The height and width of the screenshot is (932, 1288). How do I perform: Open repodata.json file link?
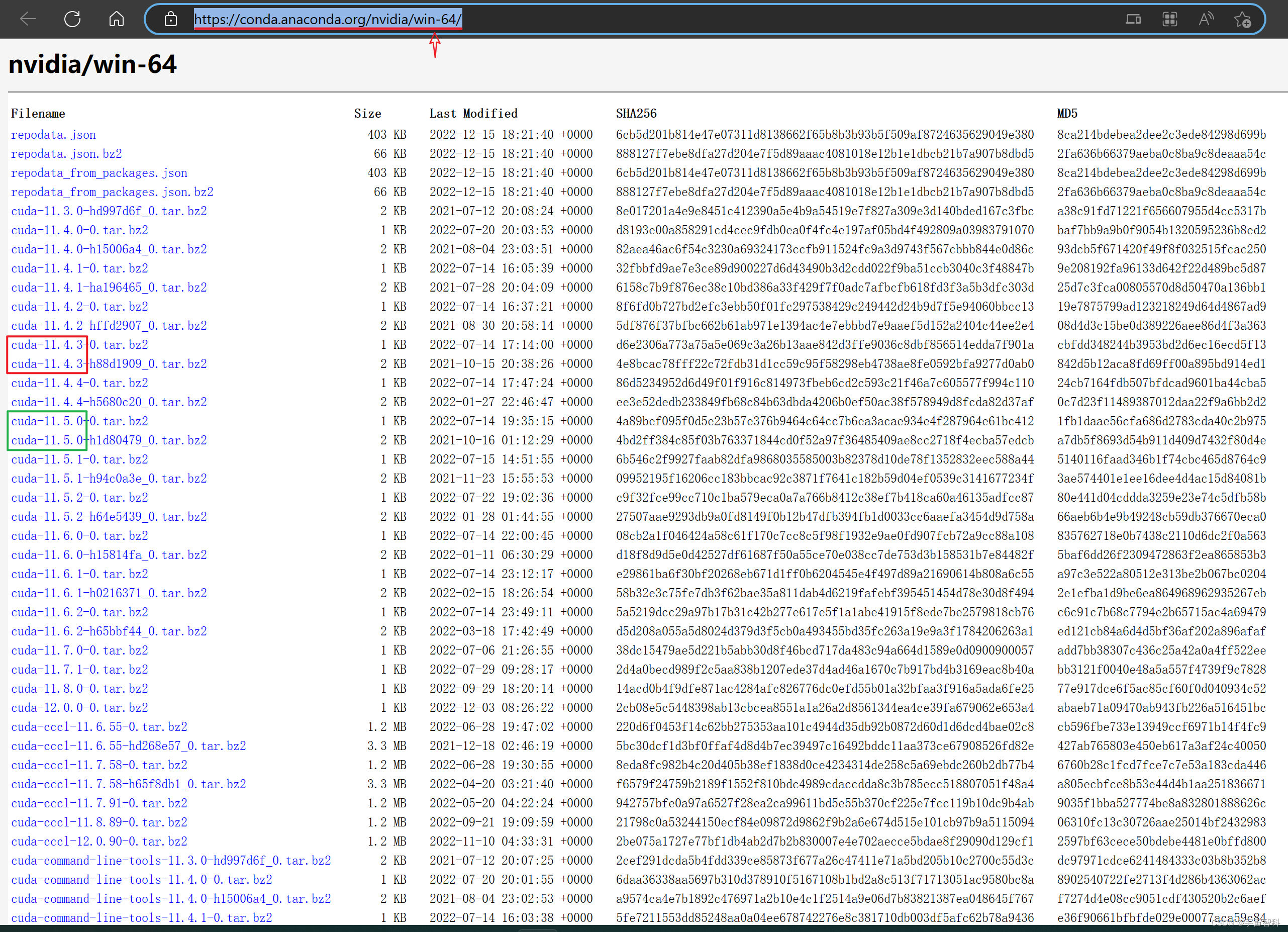(53, 135)
